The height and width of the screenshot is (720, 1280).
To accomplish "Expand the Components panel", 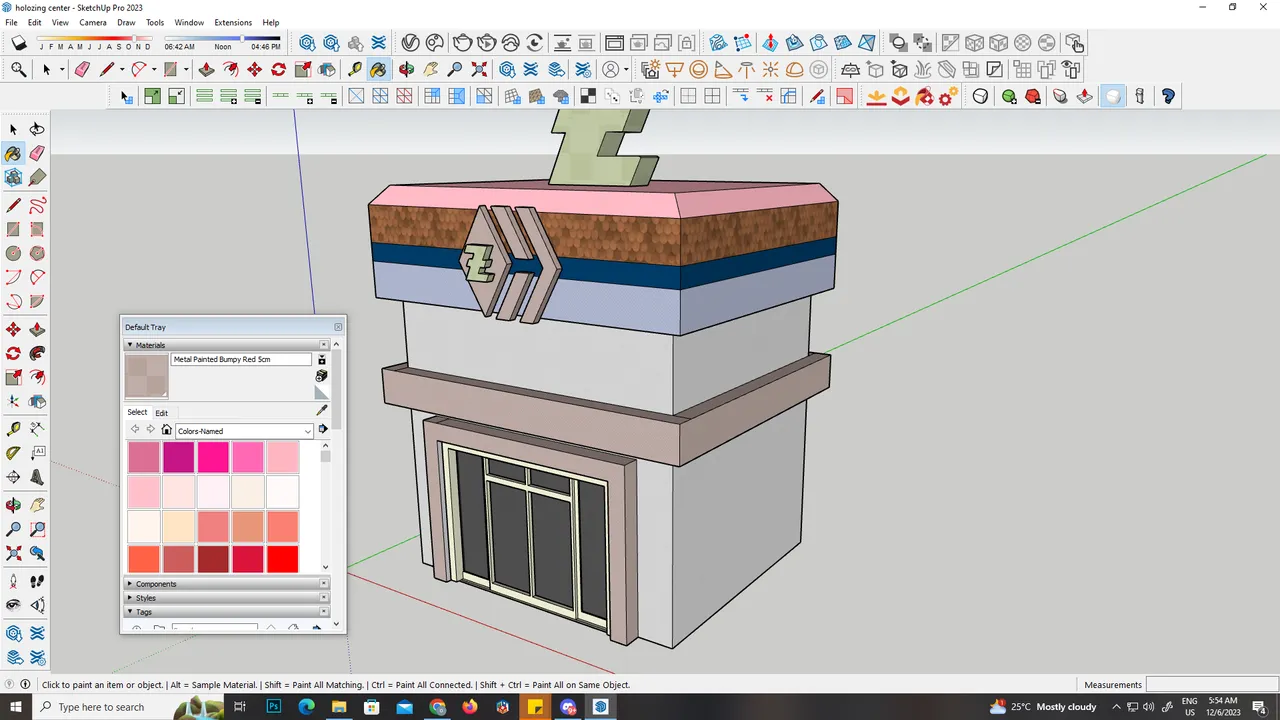I will (130, 584).
